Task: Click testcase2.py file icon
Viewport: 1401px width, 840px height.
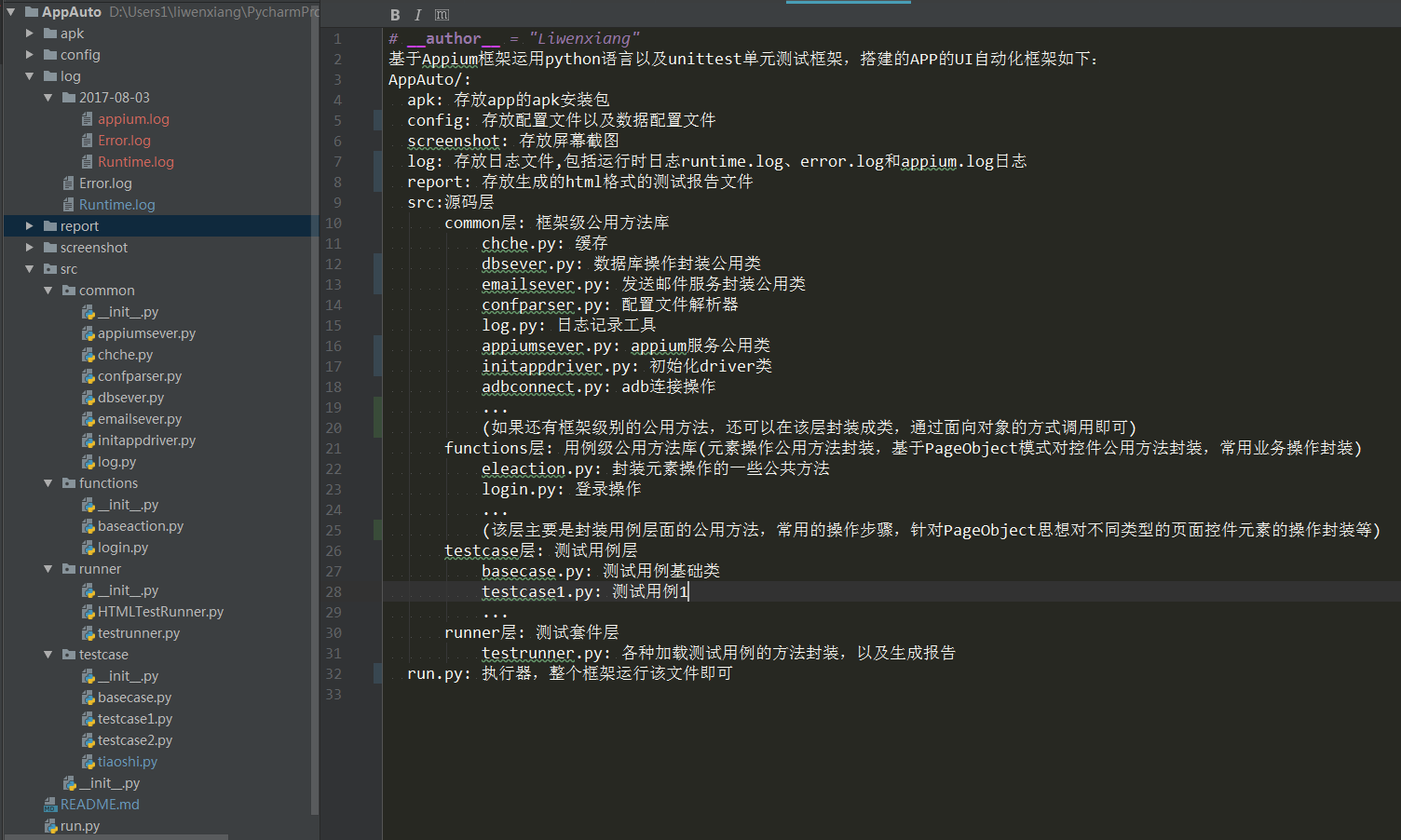Action: point(88,740)
